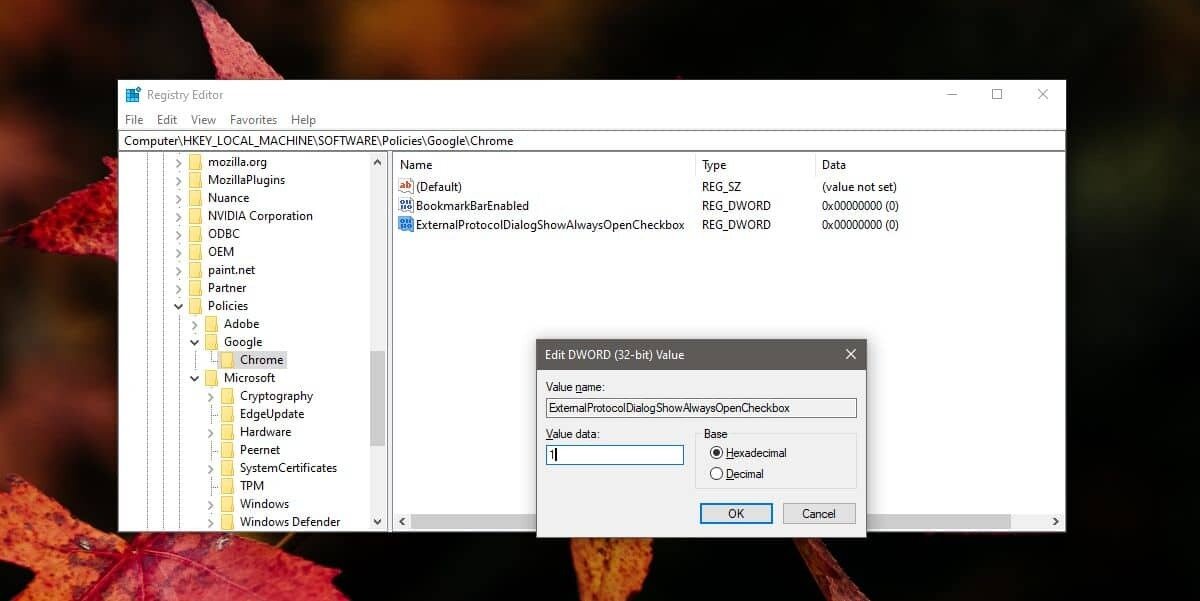Click the Windows Defender folder icon
This screenshot has width=1200, height=601.
[x=228, y=522]
